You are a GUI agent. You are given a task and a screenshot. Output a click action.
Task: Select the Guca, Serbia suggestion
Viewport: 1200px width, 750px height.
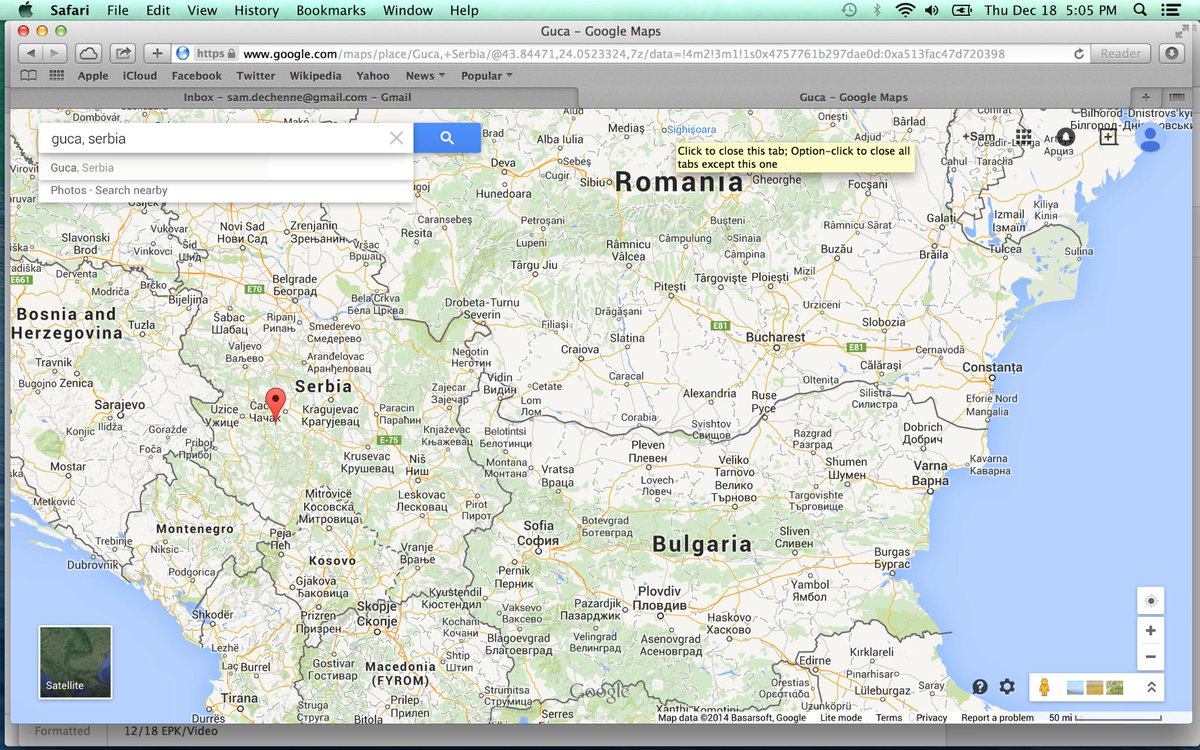point(226,168)
